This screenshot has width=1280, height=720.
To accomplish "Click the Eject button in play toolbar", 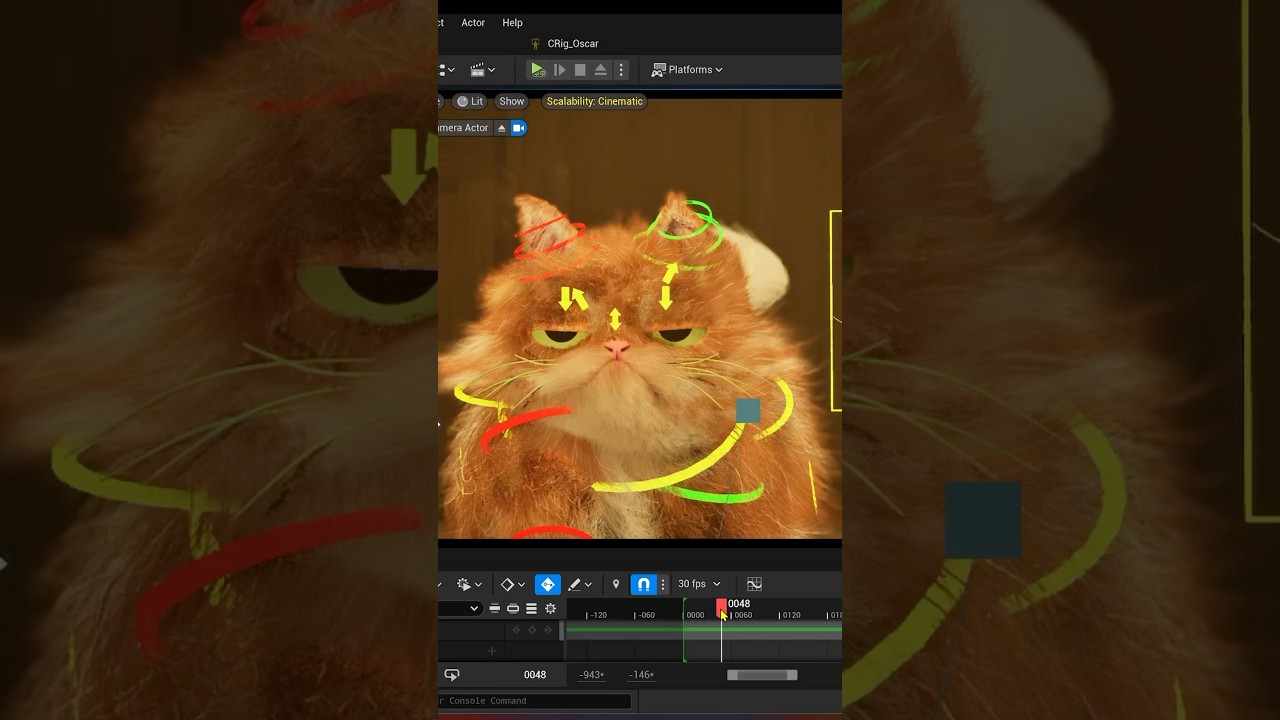I will pos(601,70).
